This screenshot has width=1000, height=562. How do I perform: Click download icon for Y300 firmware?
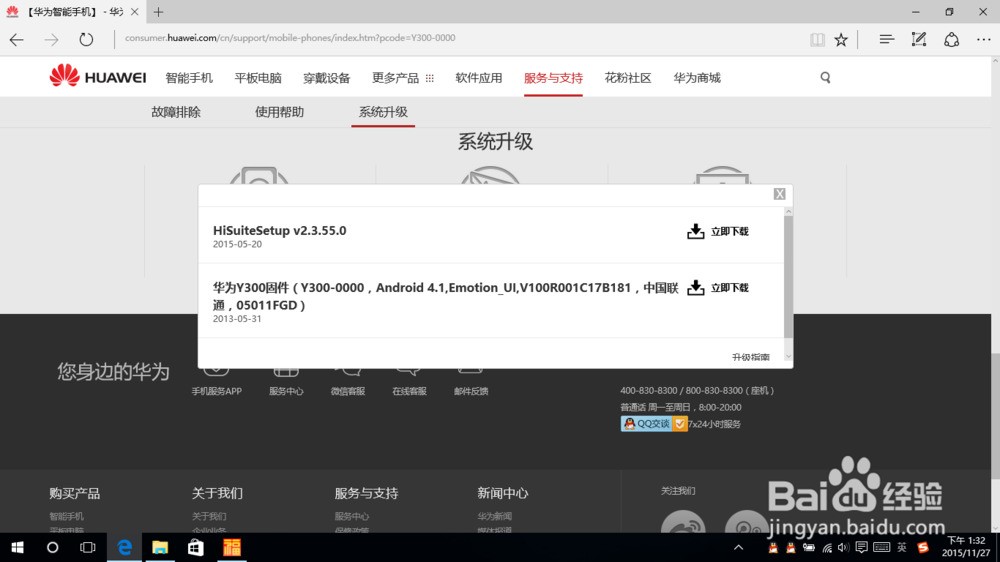coord(695,288)
